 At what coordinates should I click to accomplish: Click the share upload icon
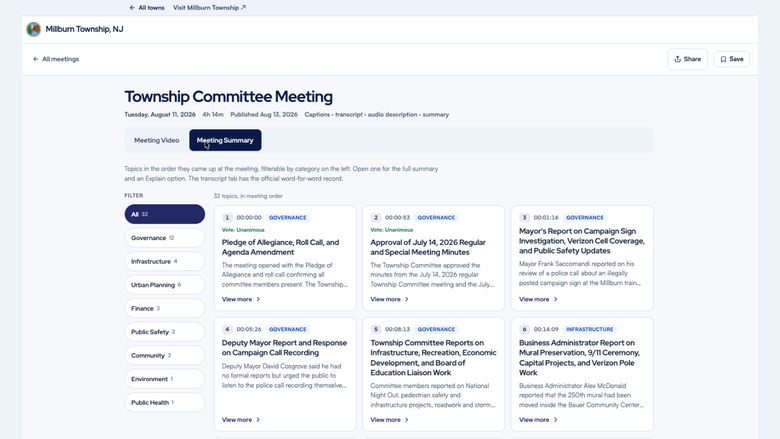point(678,59)
